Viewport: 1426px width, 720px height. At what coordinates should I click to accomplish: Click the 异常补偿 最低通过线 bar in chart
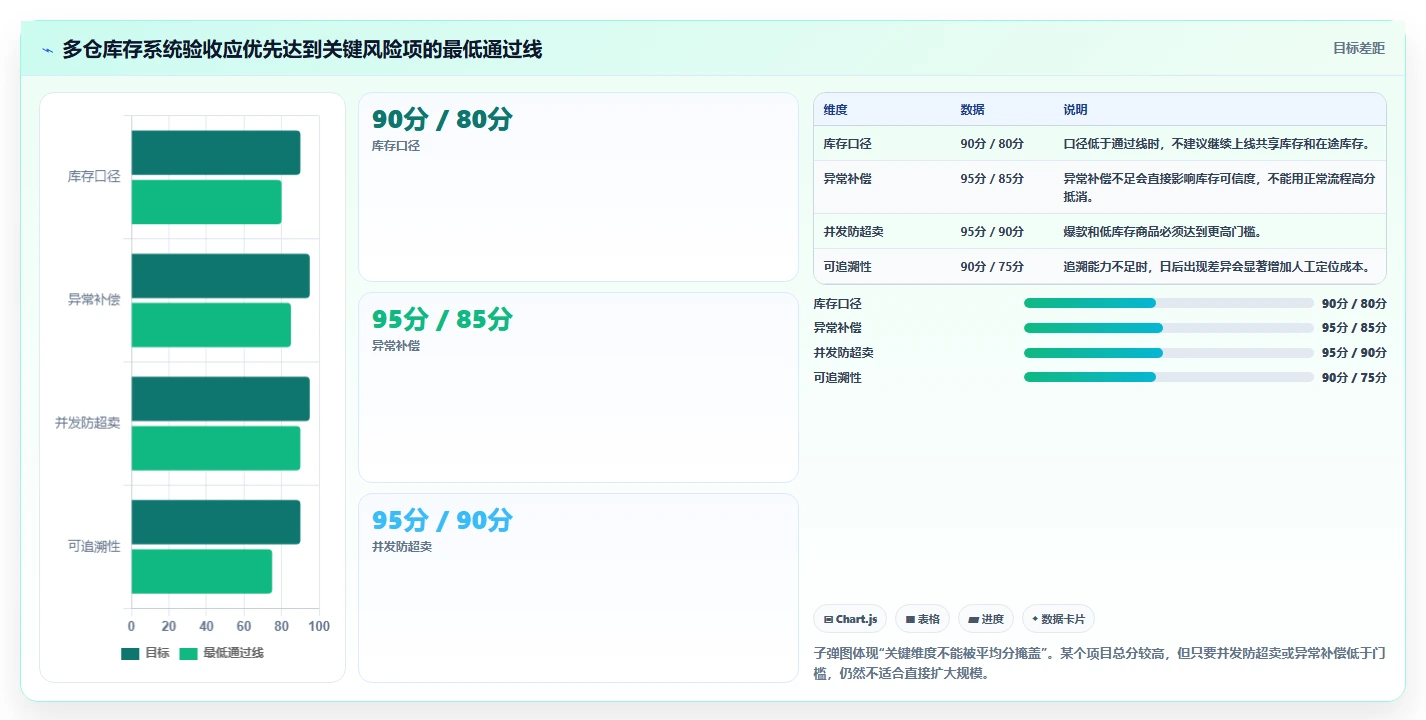211,325
